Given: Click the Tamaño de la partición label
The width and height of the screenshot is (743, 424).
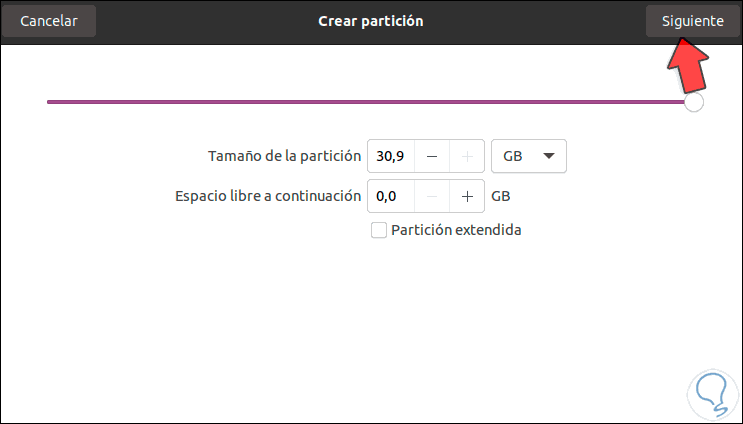Looking at the screenshot, I should point(283,156).
